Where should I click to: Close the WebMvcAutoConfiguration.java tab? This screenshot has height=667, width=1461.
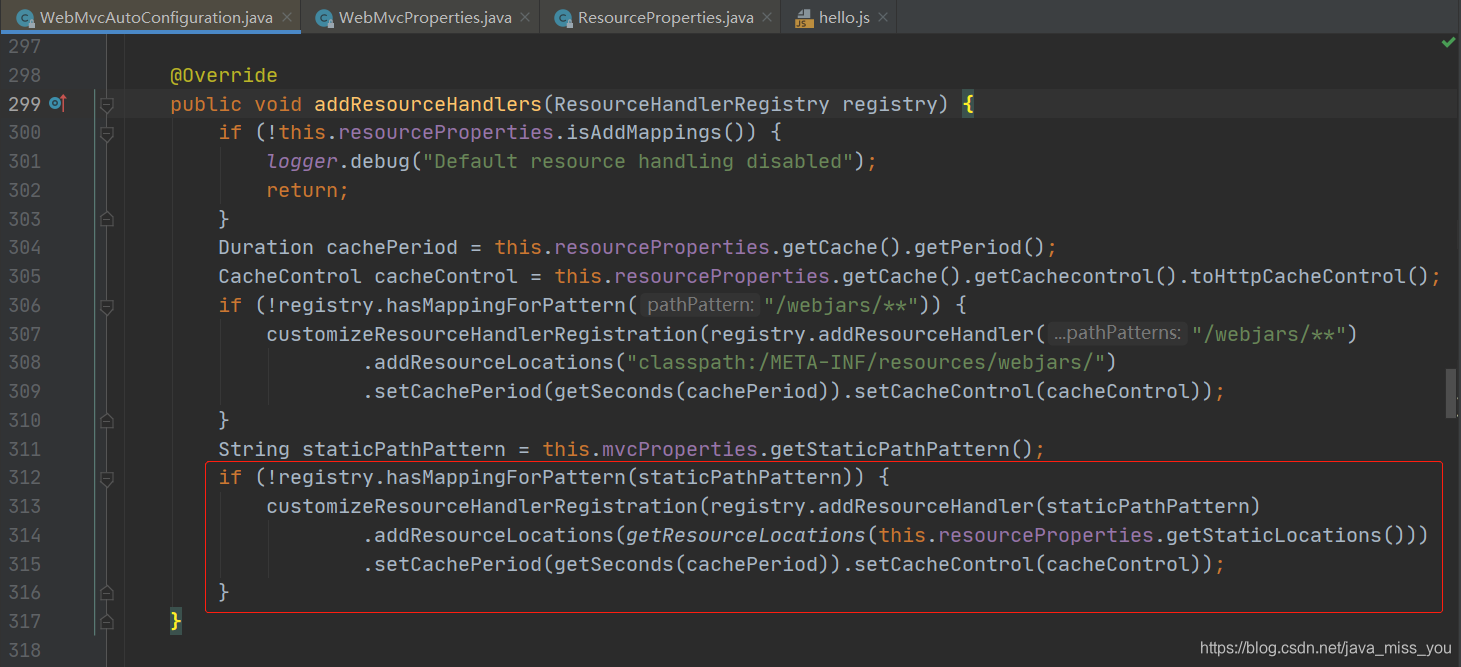click(x=287, y=18)
